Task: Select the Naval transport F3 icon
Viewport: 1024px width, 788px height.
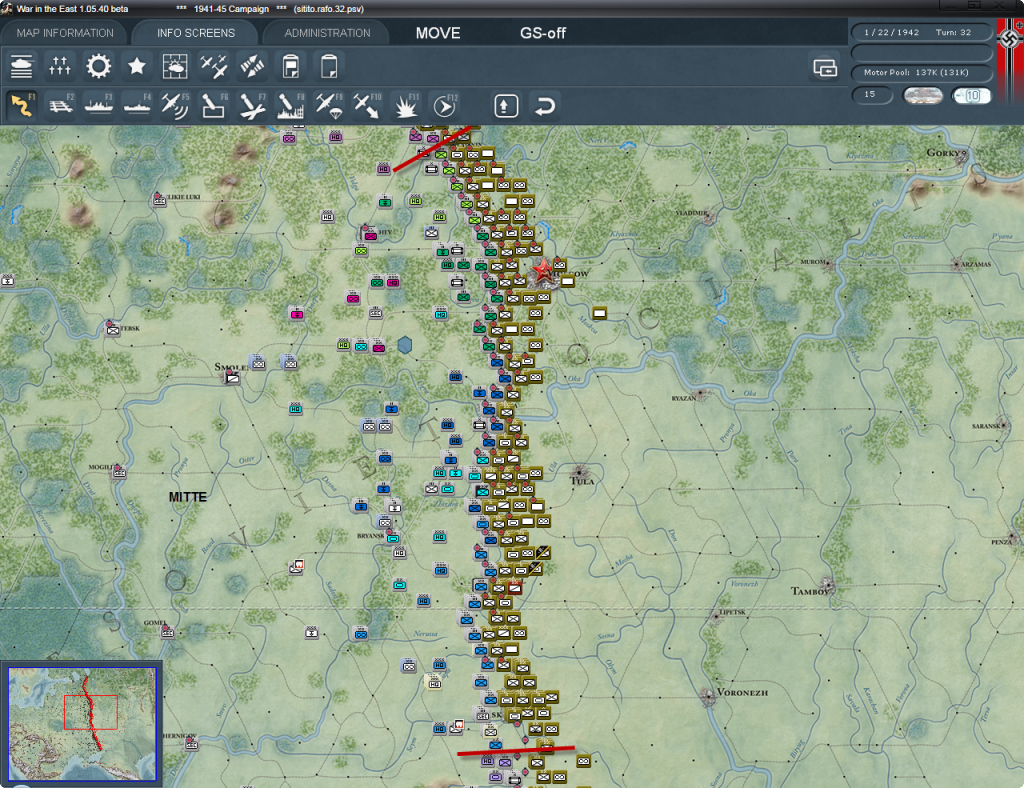Action: click(x=99, y=106)
